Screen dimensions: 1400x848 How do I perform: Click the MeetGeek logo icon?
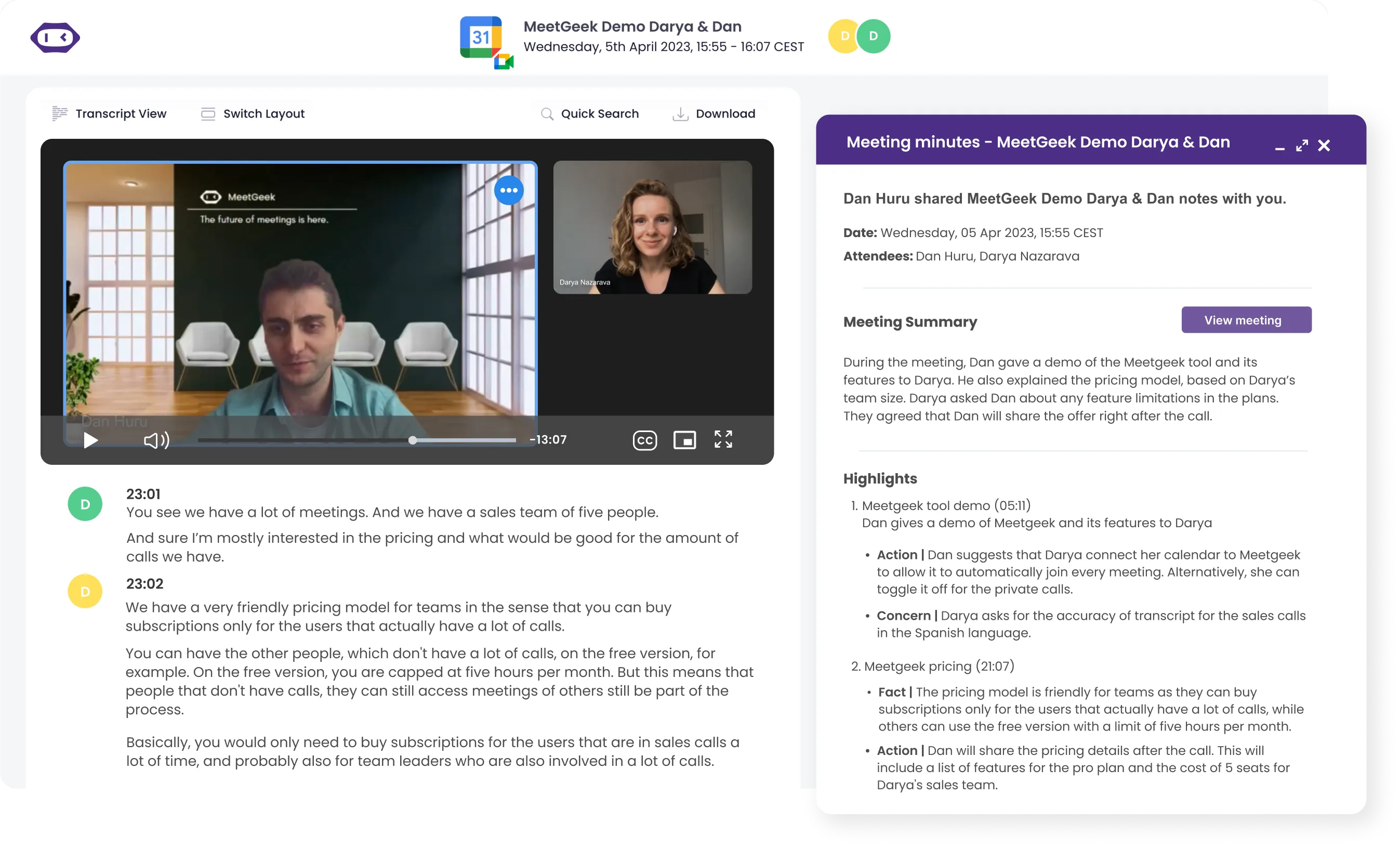coord(55,37)
